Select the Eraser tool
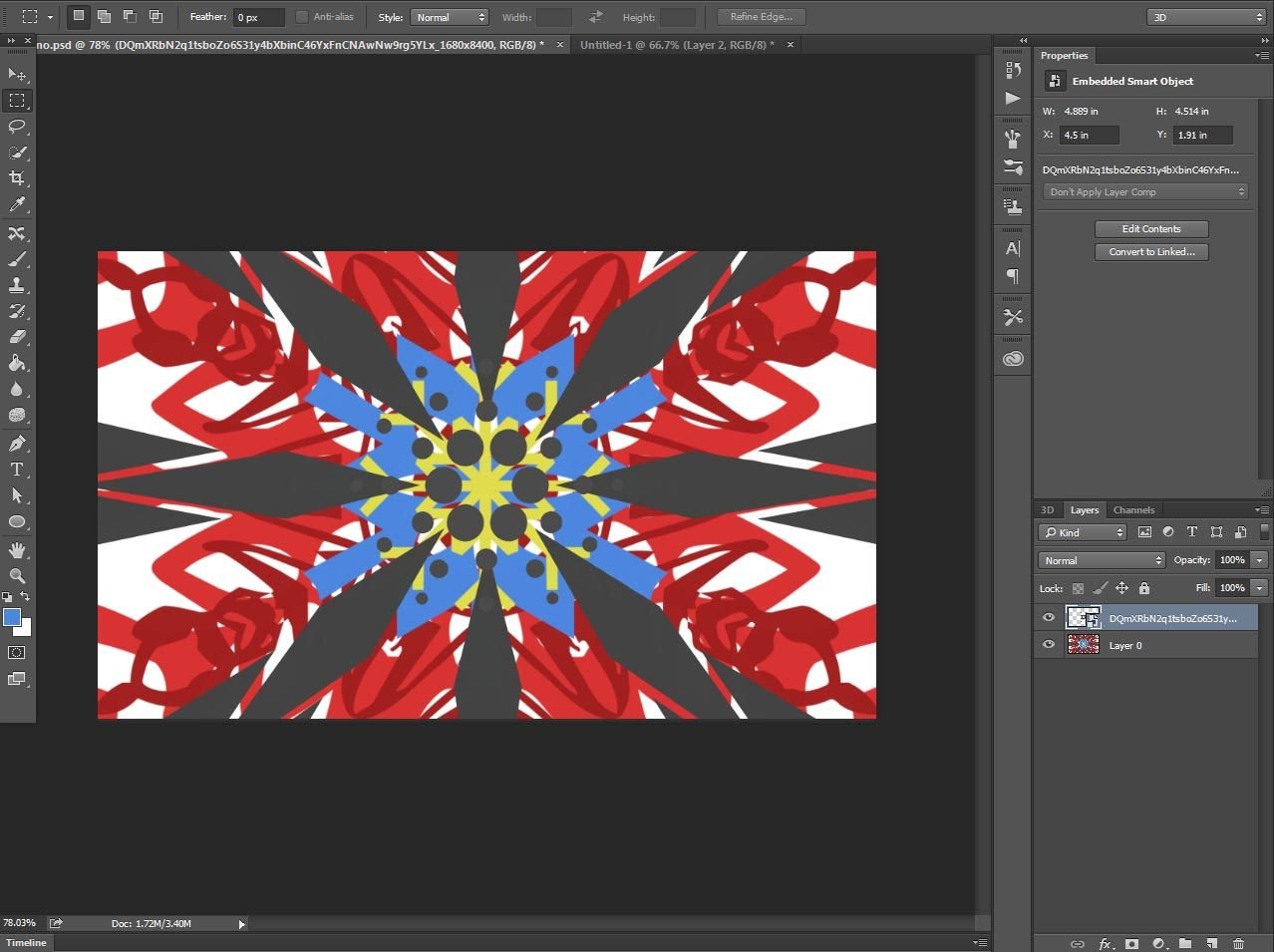Image resolution: width=1274 pixels, height=952 pixels. coord(17,337)
